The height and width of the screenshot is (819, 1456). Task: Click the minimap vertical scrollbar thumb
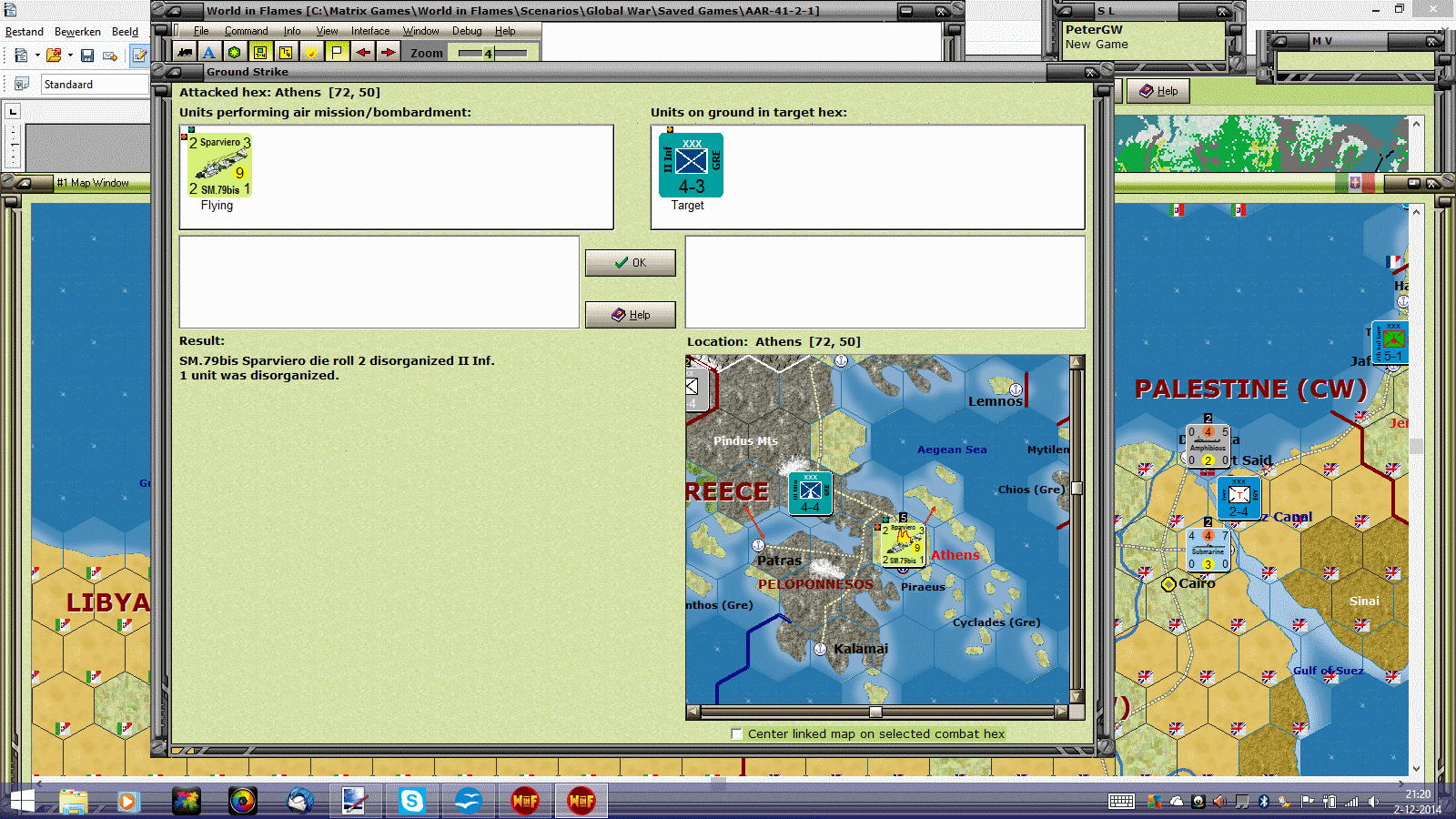pyautogui.click(x=1077, y=488)
